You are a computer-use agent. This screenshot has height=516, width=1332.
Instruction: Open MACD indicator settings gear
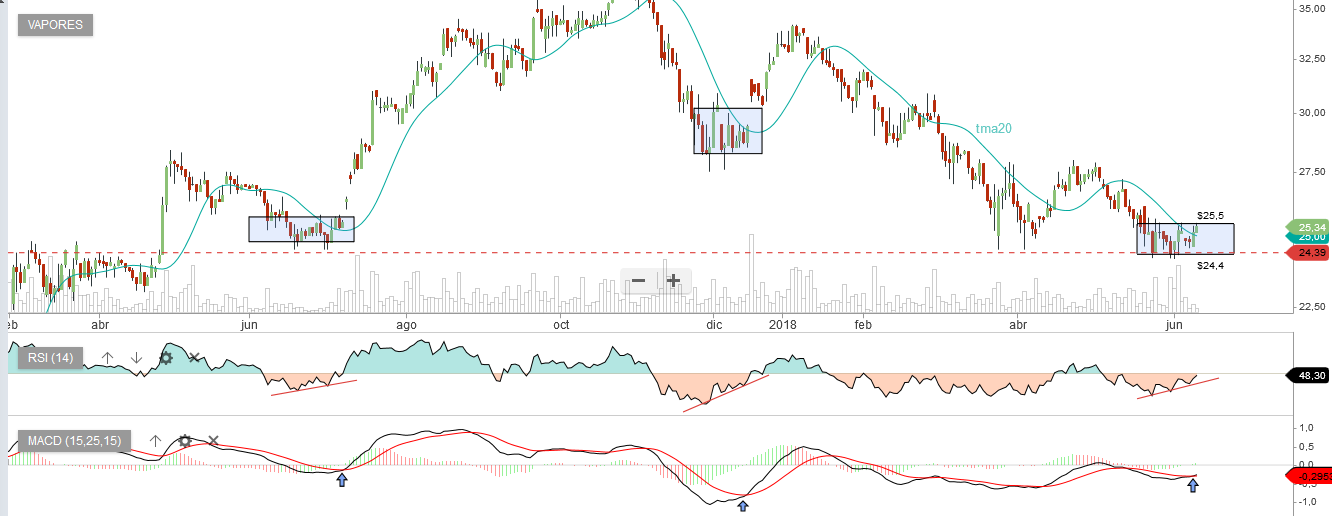(x=184, y=440)
